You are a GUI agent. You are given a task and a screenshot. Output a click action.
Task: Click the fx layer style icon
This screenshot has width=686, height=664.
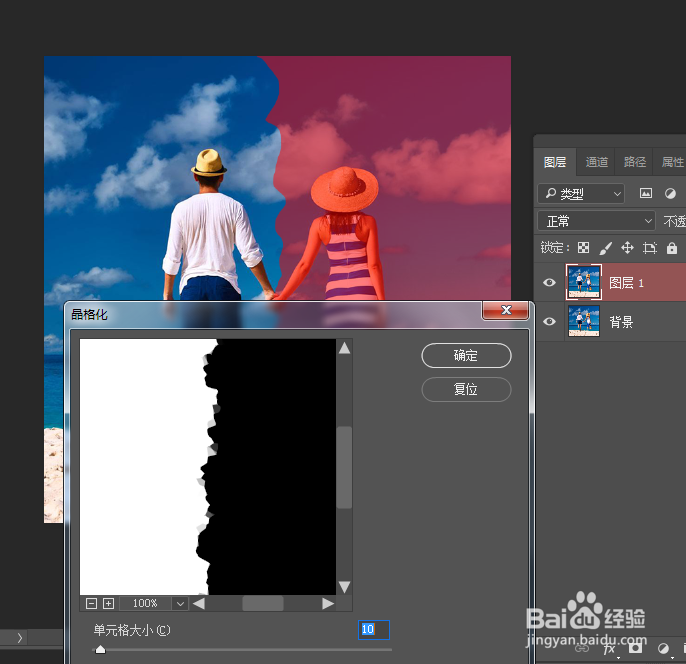[x=609, y=648]
